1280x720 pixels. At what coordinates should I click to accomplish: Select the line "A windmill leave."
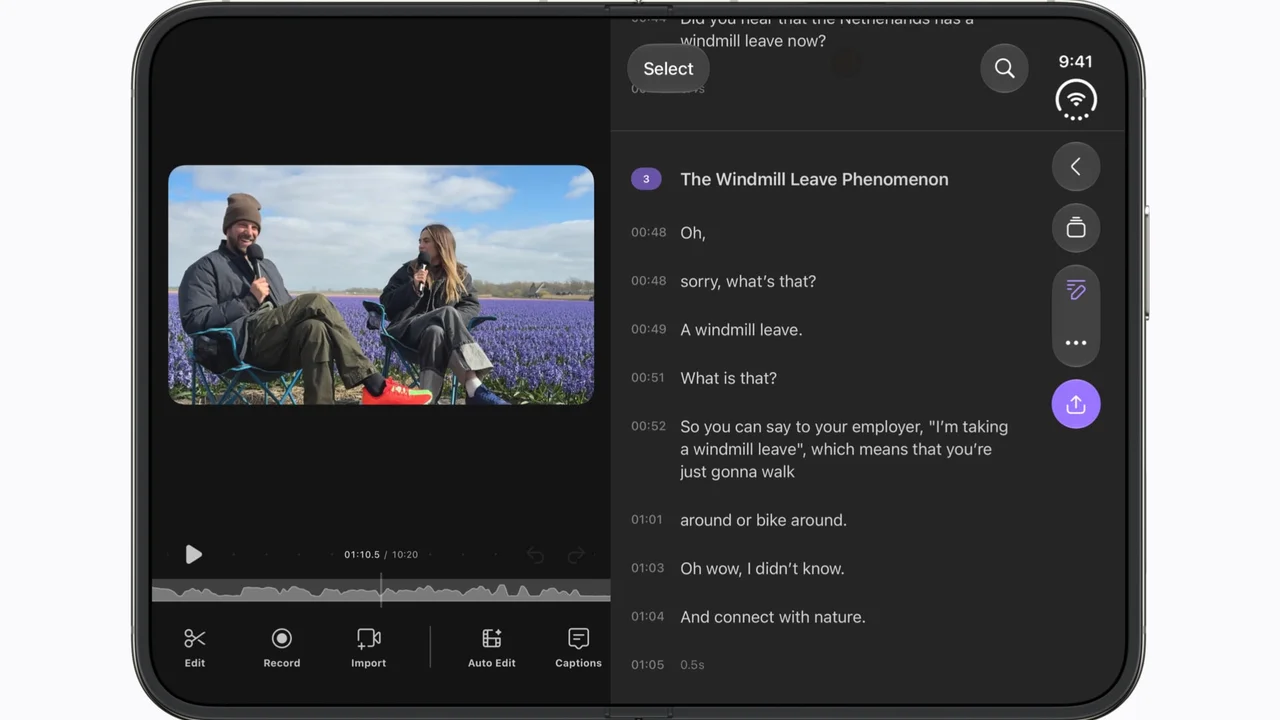point(741,330)
